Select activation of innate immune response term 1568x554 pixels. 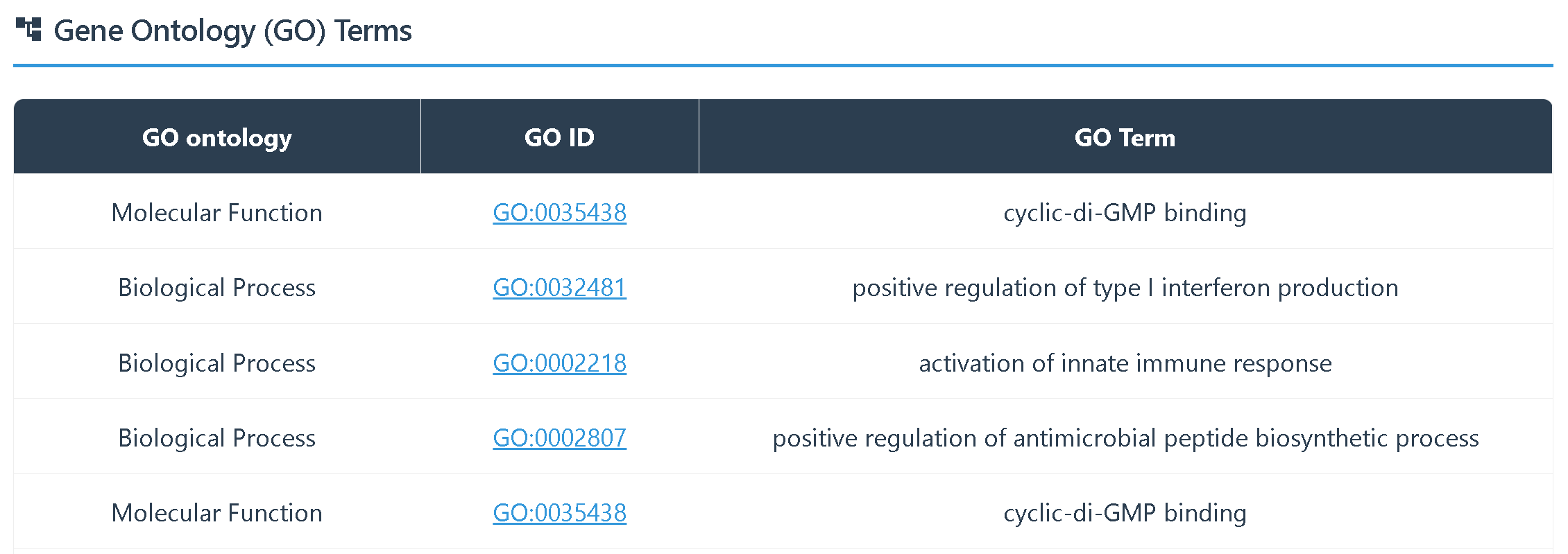(1125, 363)
